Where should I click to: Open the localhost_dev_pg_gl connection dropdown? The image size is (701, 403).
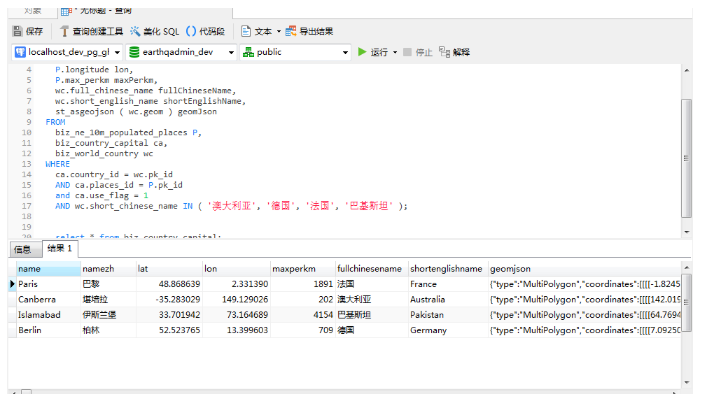point(117,52)
